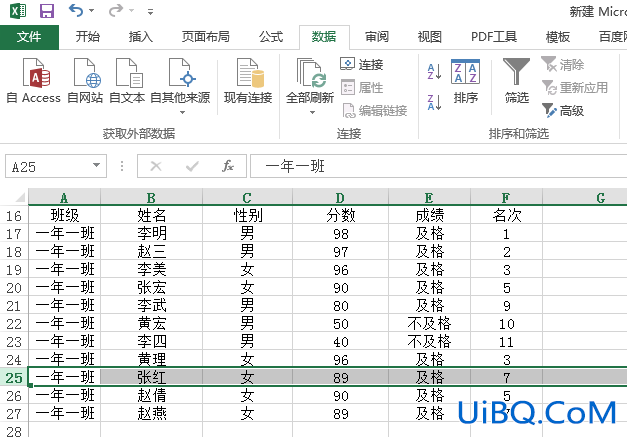
Task: Open 高级 filter options
Action: click(563, 111)
